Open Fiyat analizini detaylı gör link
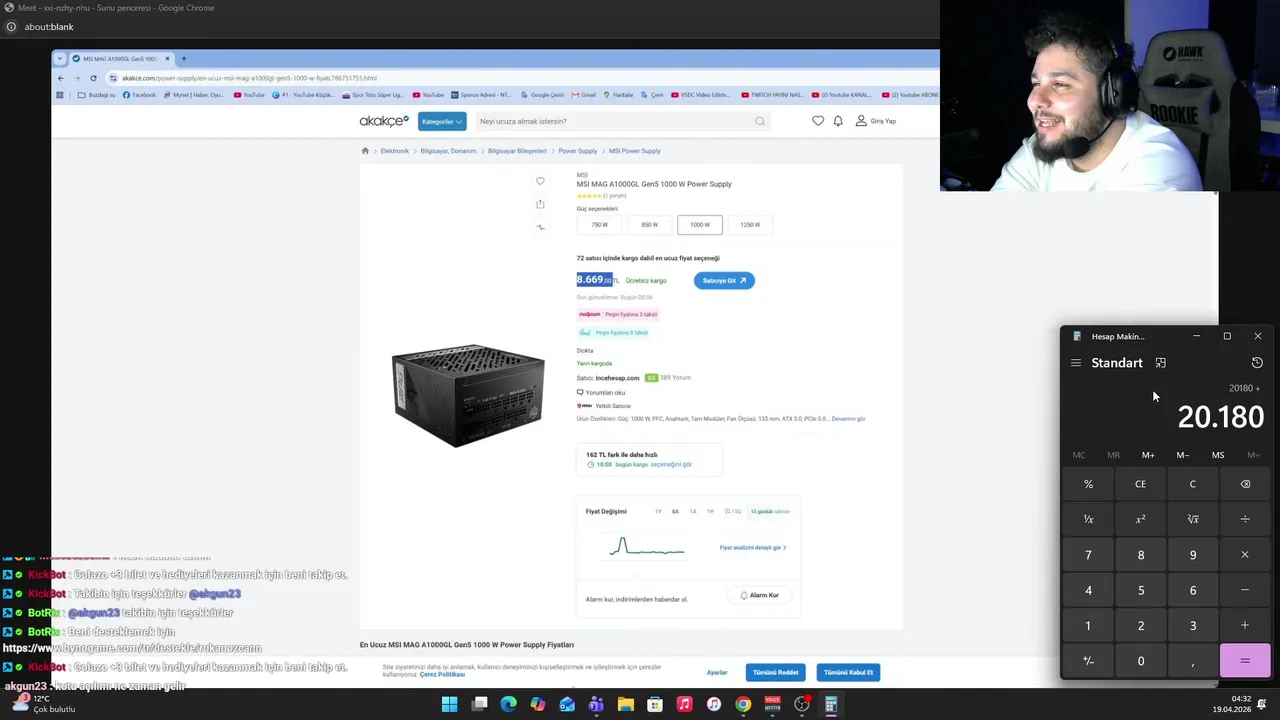This screenshot has height=720, width=1280. [x=753, y=548]
